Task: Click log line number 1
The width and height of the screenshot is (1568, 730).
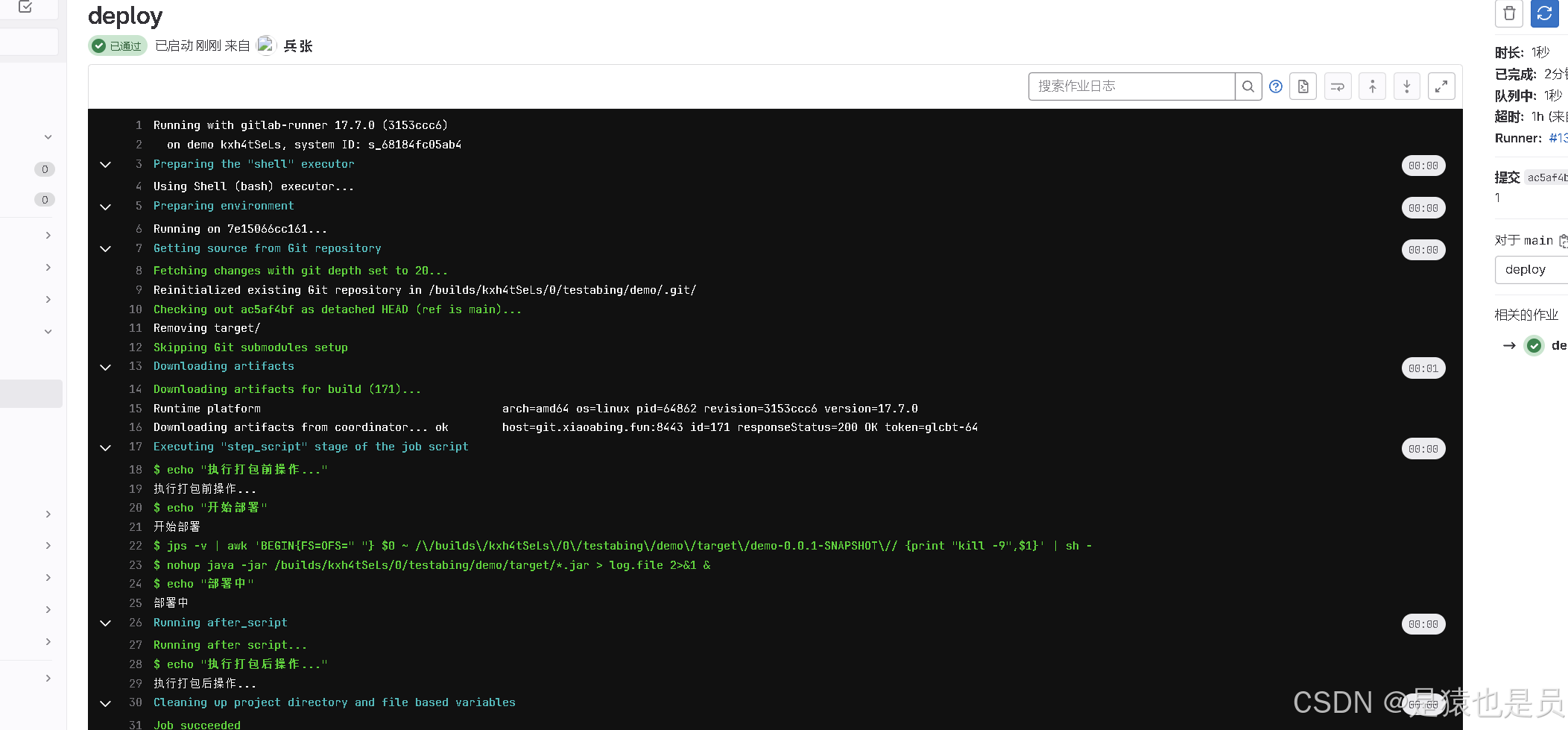Action: pos(139,125)
